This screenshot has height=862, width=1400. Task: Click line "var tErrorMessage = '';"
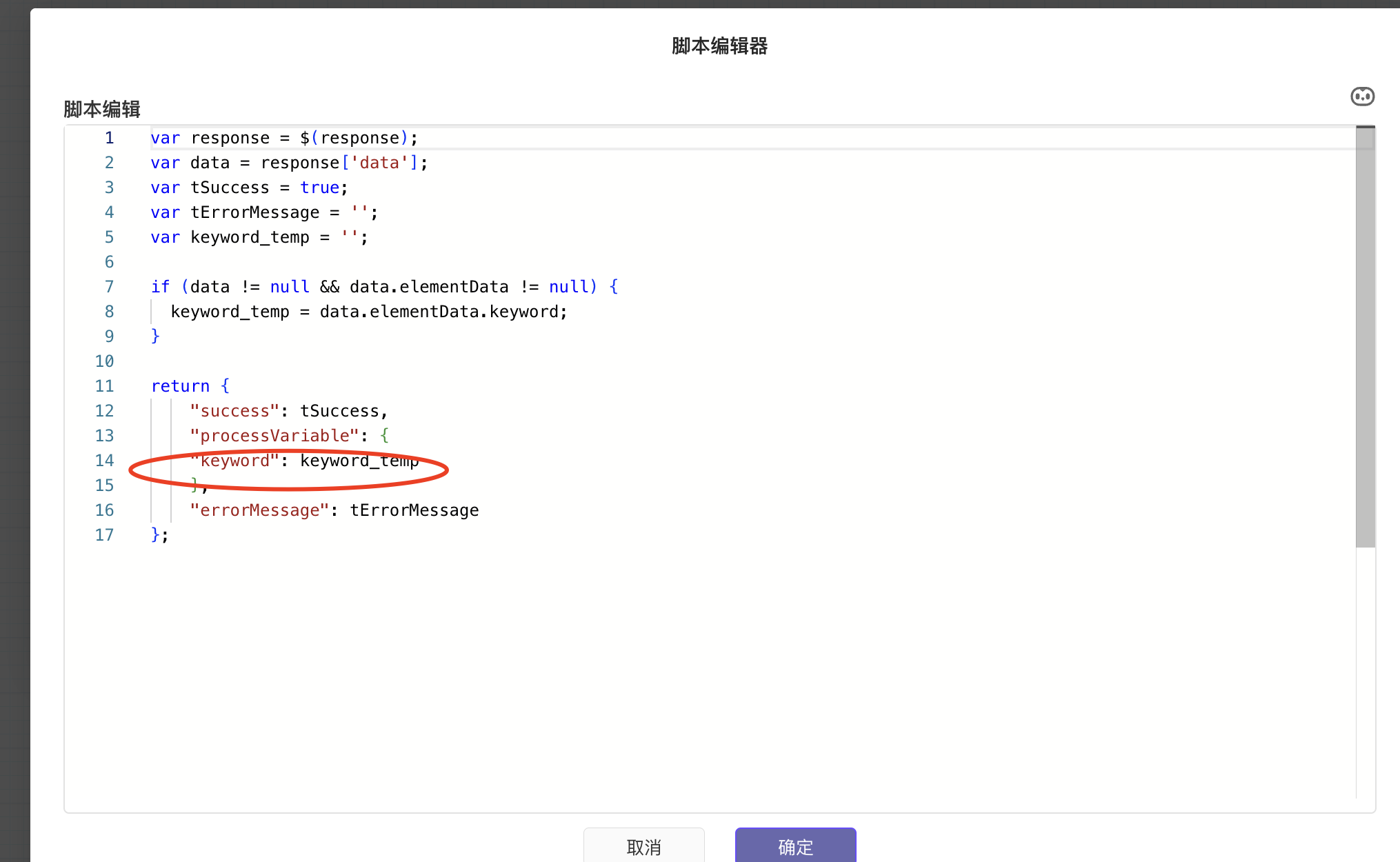[x=264, y=212]
